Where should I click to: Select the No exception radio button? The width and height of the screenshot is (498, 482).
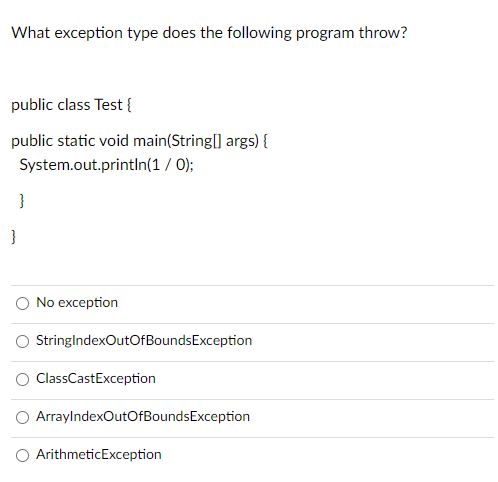[22, 303]
